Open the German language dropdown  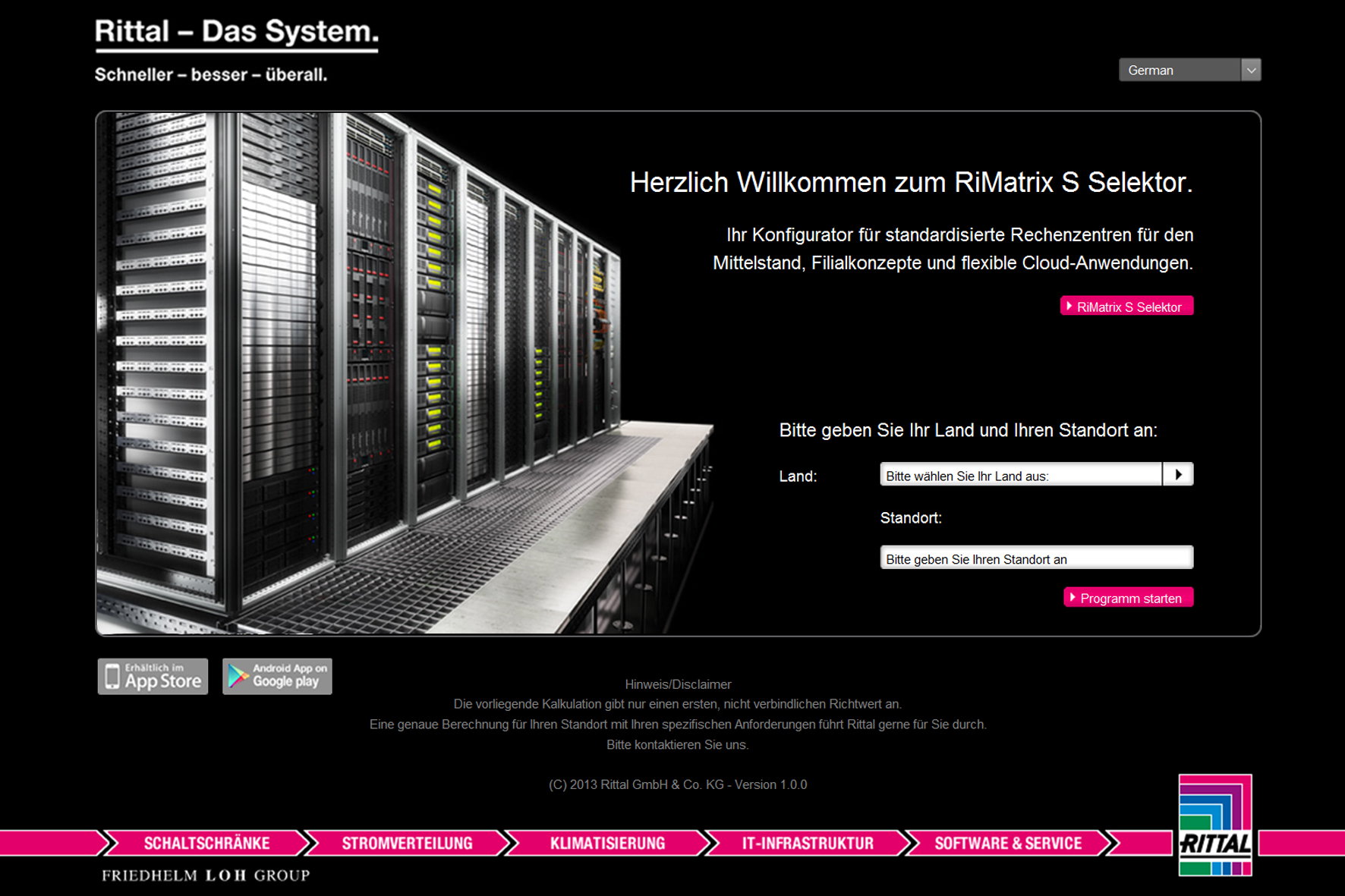1189,70
